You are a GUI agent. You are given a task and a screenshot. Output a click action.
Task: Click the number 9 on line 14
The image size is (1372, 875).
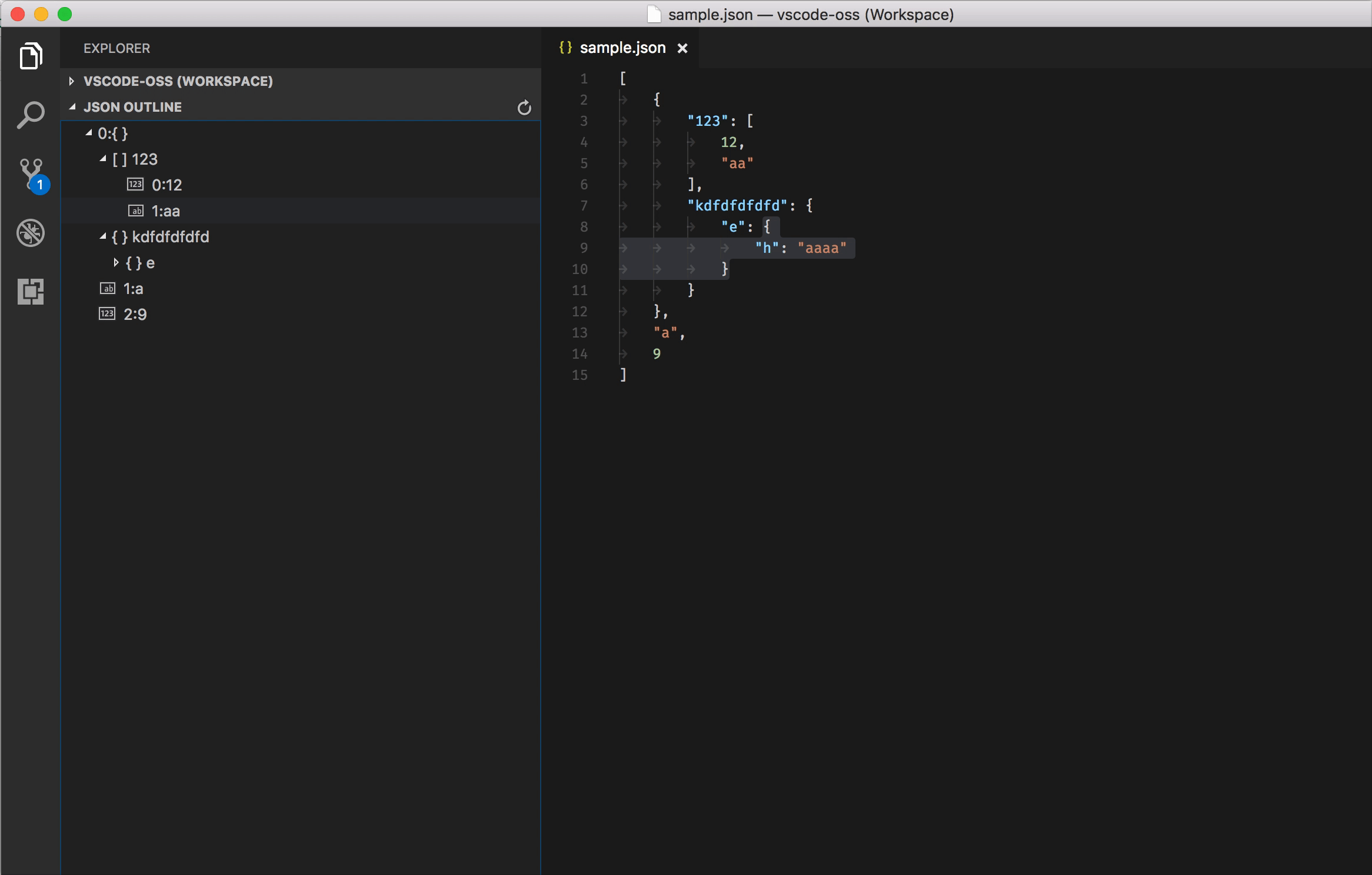coord(657,353)
